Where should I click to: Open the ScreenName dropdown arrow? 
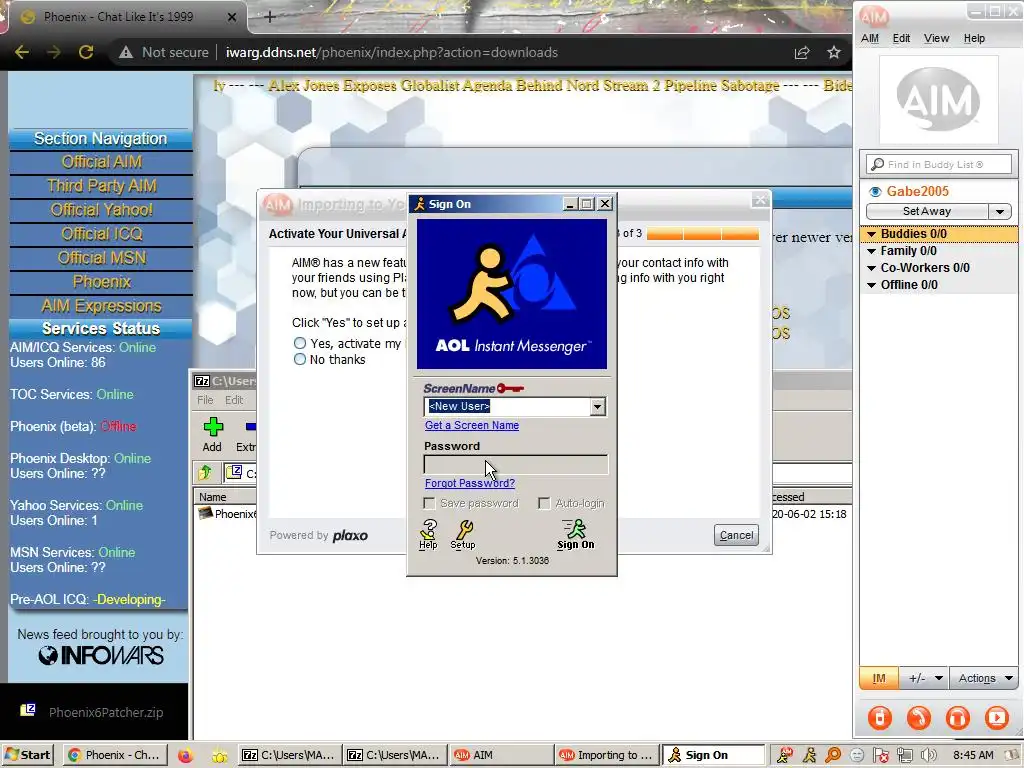pos(597,407)
